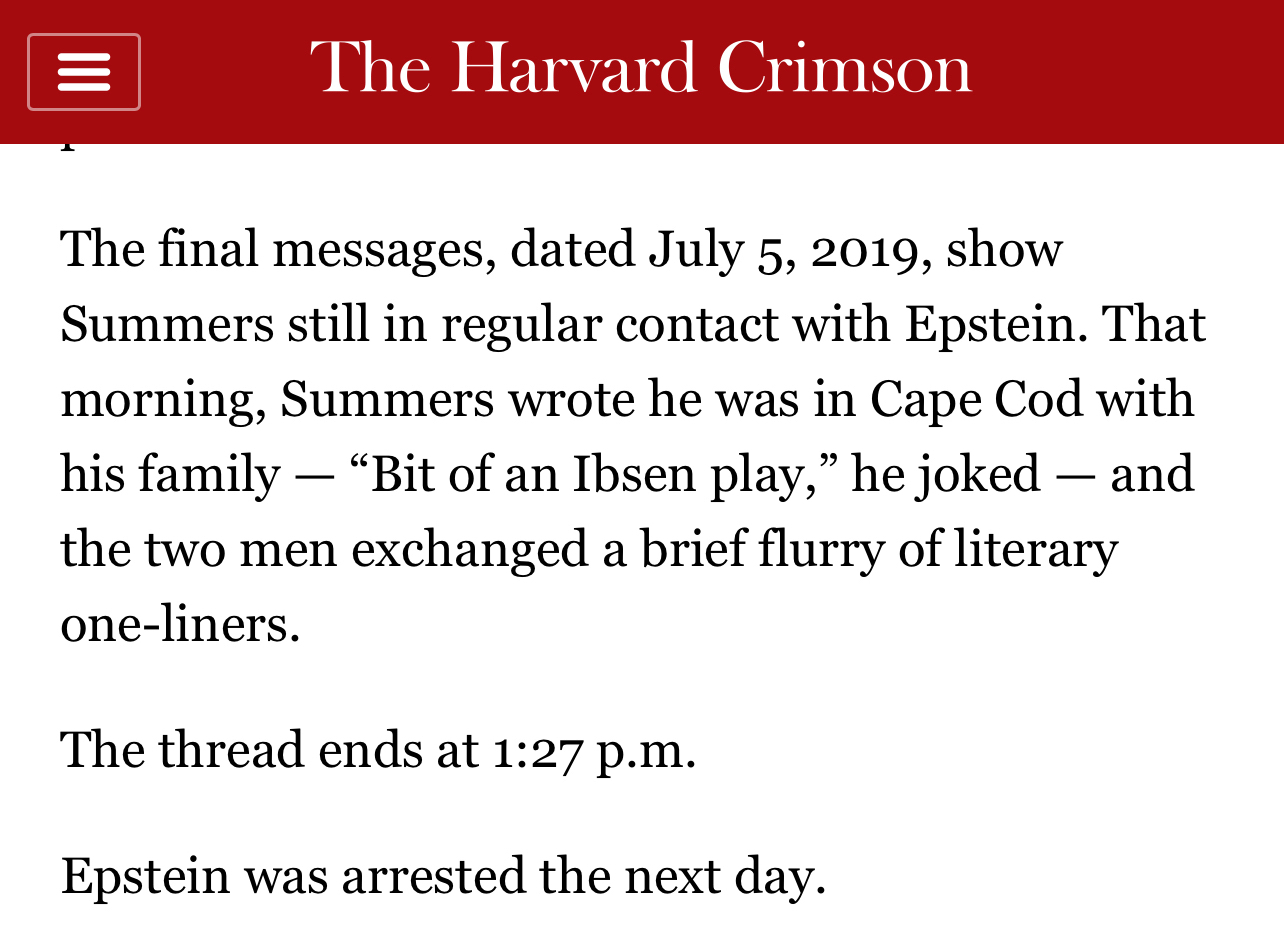
Task: Open the hamburger navigation menu
Action: point(84,72)
